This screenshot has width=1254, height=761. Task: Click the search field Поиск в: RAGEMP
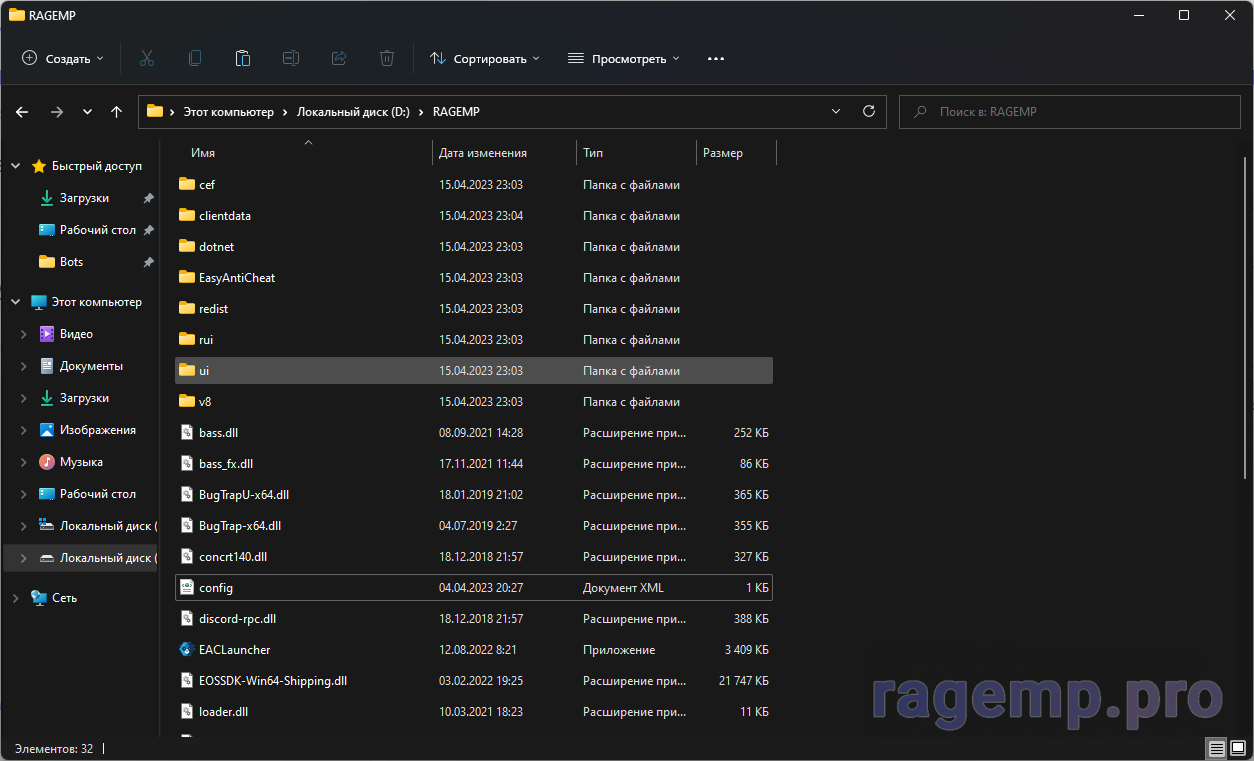click(1070, 112)
